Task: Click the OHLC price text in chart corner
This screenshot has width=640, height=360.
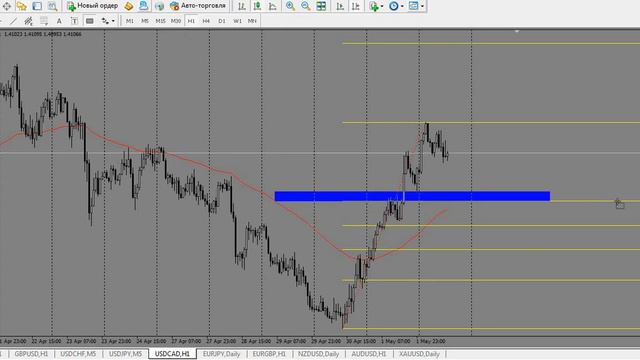Action: point(42,34)
